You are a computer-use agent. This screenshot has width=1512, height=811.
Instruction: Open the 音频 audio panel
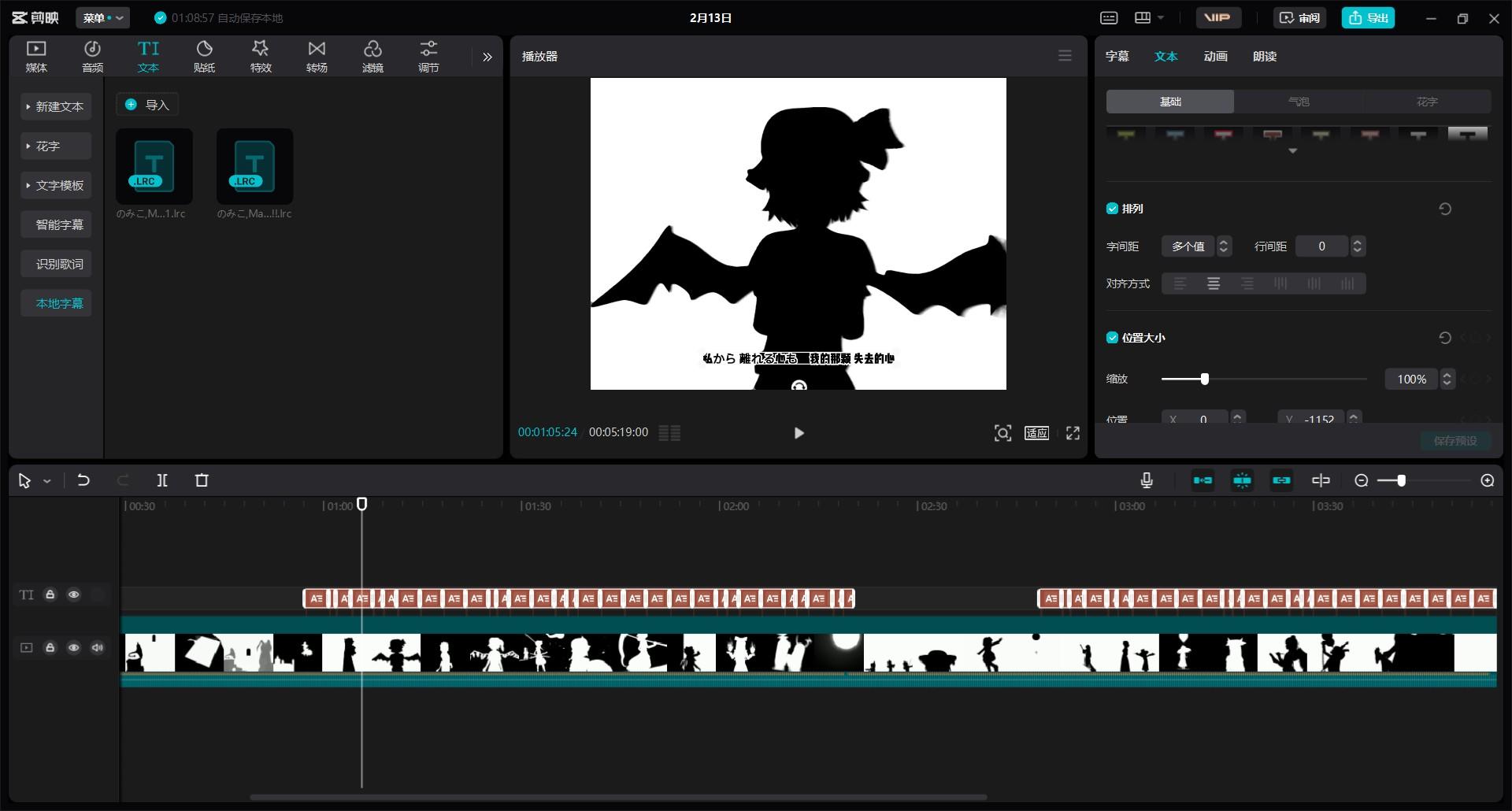(x=92, y=57)
